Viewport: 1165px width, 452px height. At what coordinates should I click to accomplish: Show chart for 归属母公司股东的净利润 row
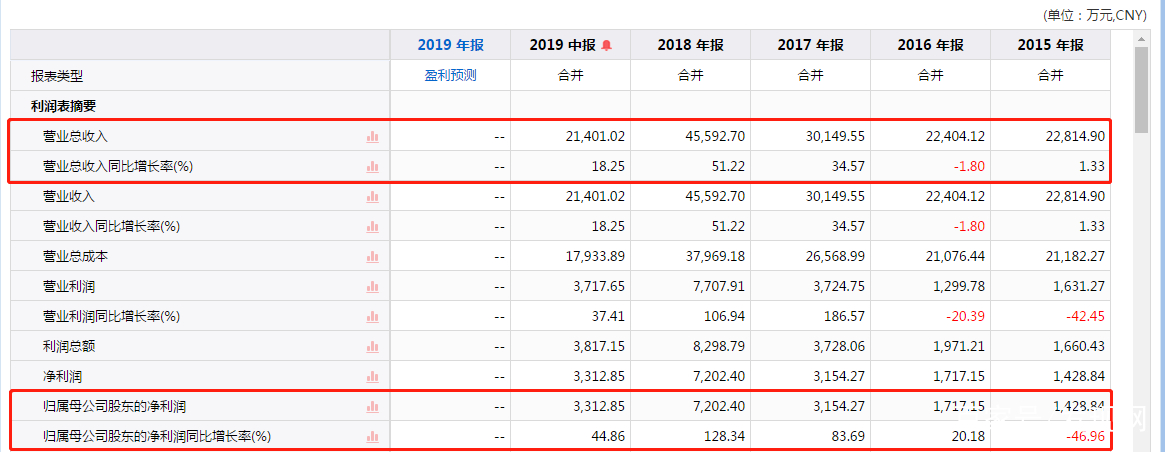click(x=372, y=407)
